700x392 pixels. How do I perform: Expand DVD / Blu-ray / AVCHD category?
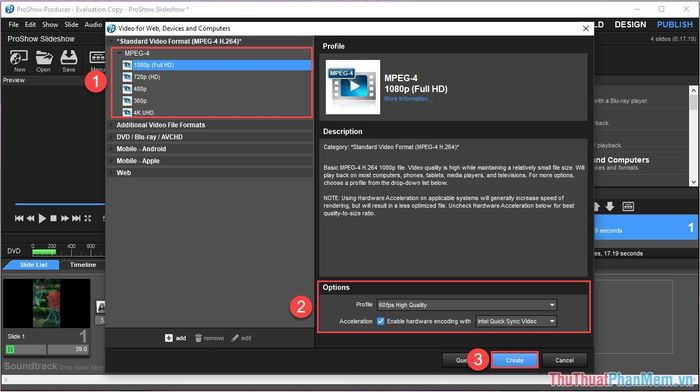click(x=112, y=137)
